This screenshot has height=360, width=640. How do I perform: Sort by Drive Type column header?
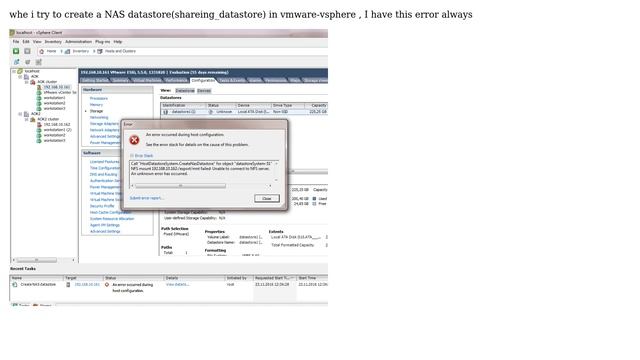pos(287,105)
